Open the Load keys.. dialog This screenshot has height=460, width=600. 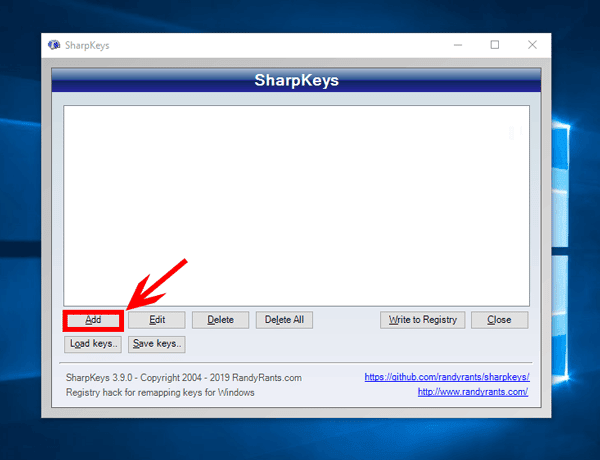93,344
